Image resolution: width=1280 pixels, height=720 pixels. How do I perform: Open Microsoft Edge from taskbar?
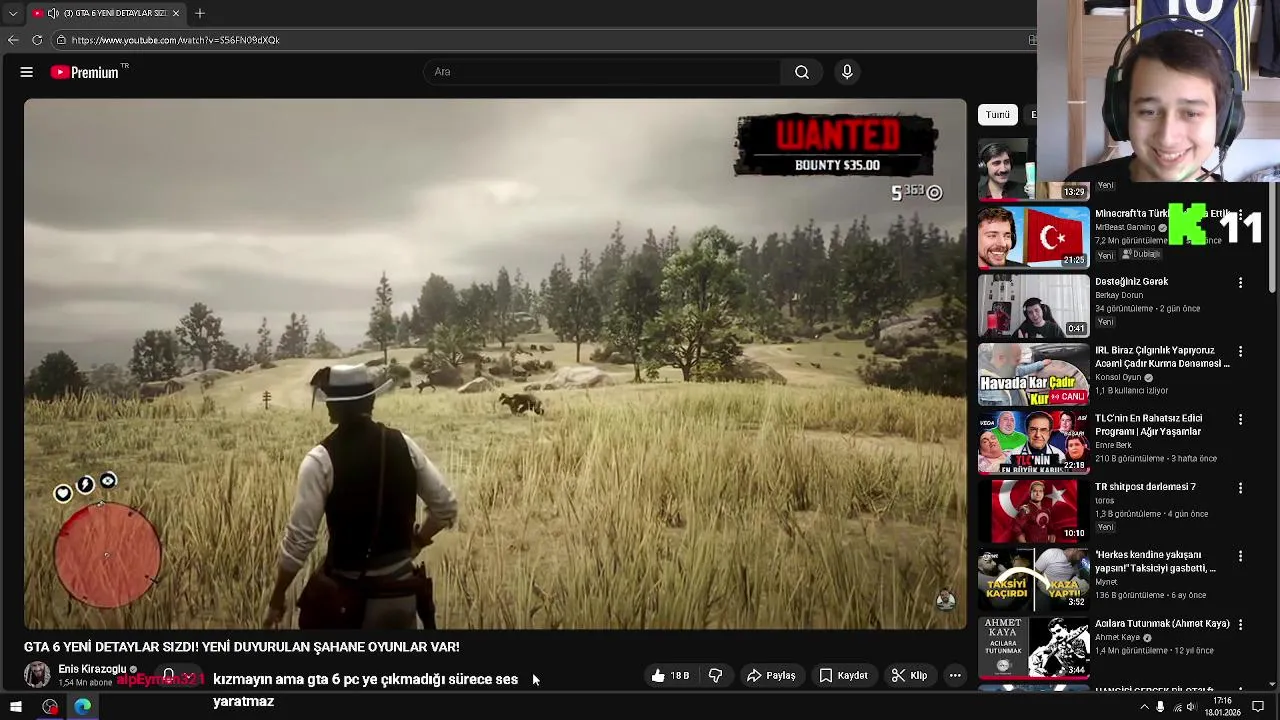click(82, 707)
